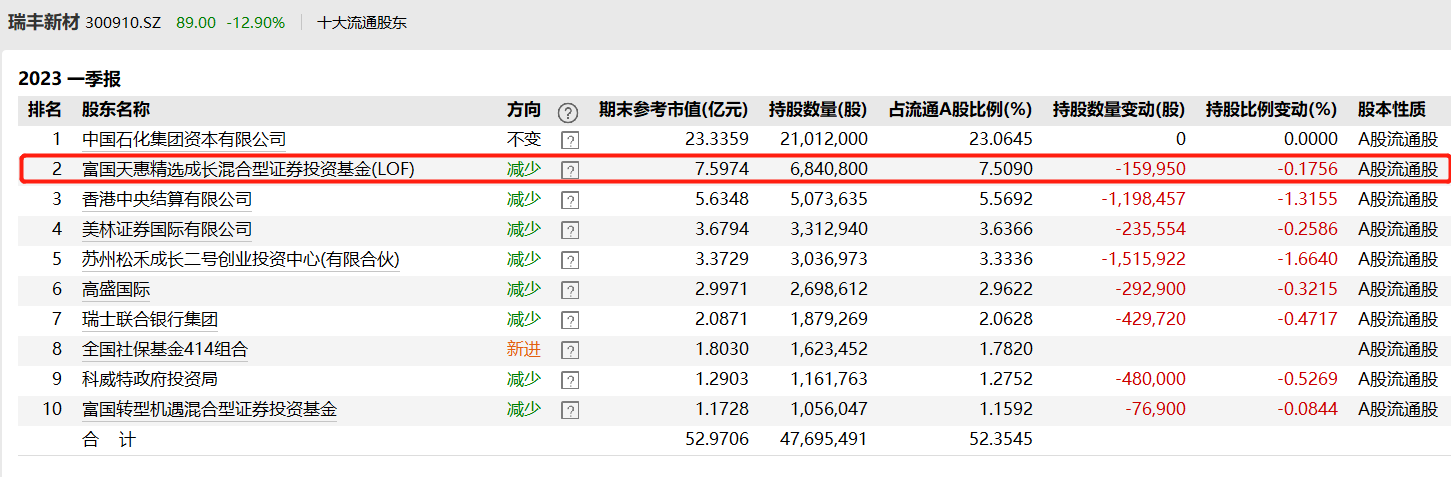
Task: Click the question-mark box for 中国石化集团资本有限公司 row
Action: click(570, 140)
